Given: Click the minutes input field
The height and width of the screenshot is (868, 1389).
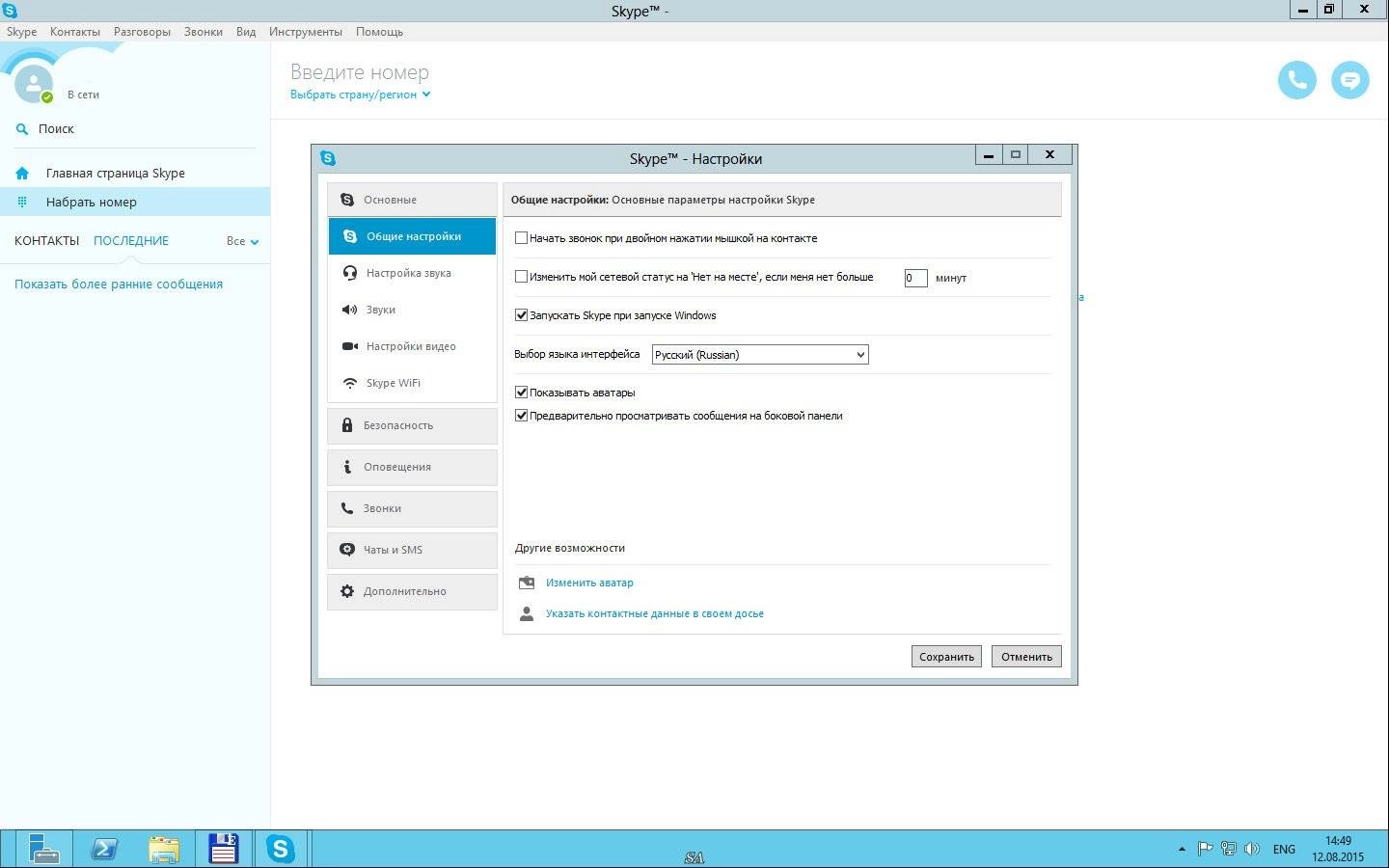Looking at the screenshot, I should click(915, 278).
